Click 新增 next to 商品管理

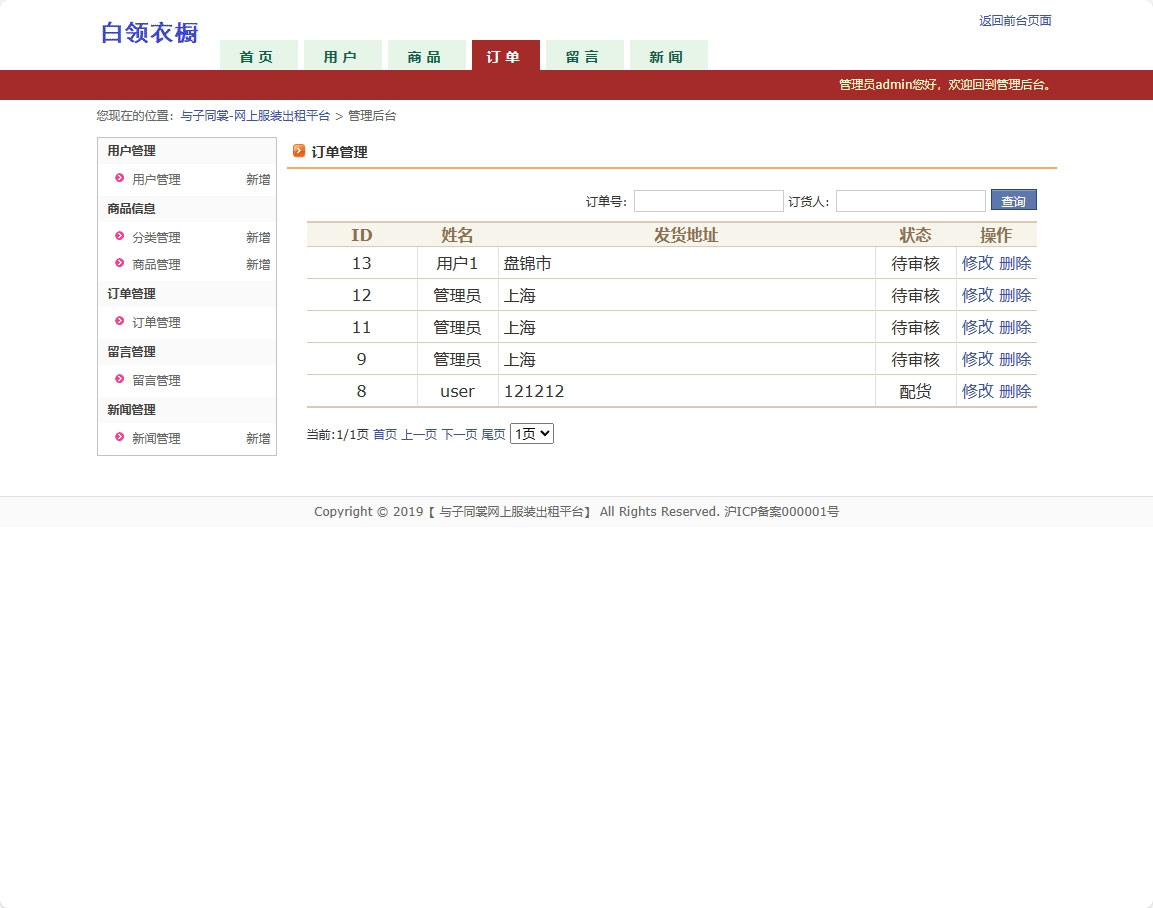pyautogui.click(x=257, y=264)
